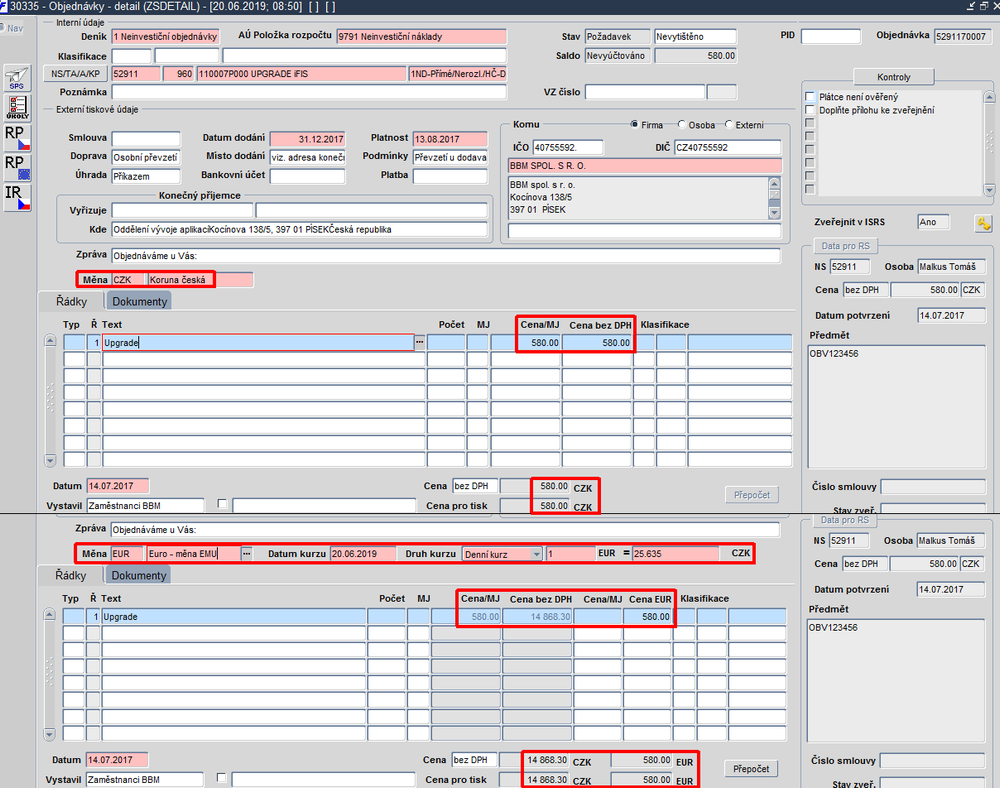Click the up arrow of the BBM address box scrollbar

(774, 184)
